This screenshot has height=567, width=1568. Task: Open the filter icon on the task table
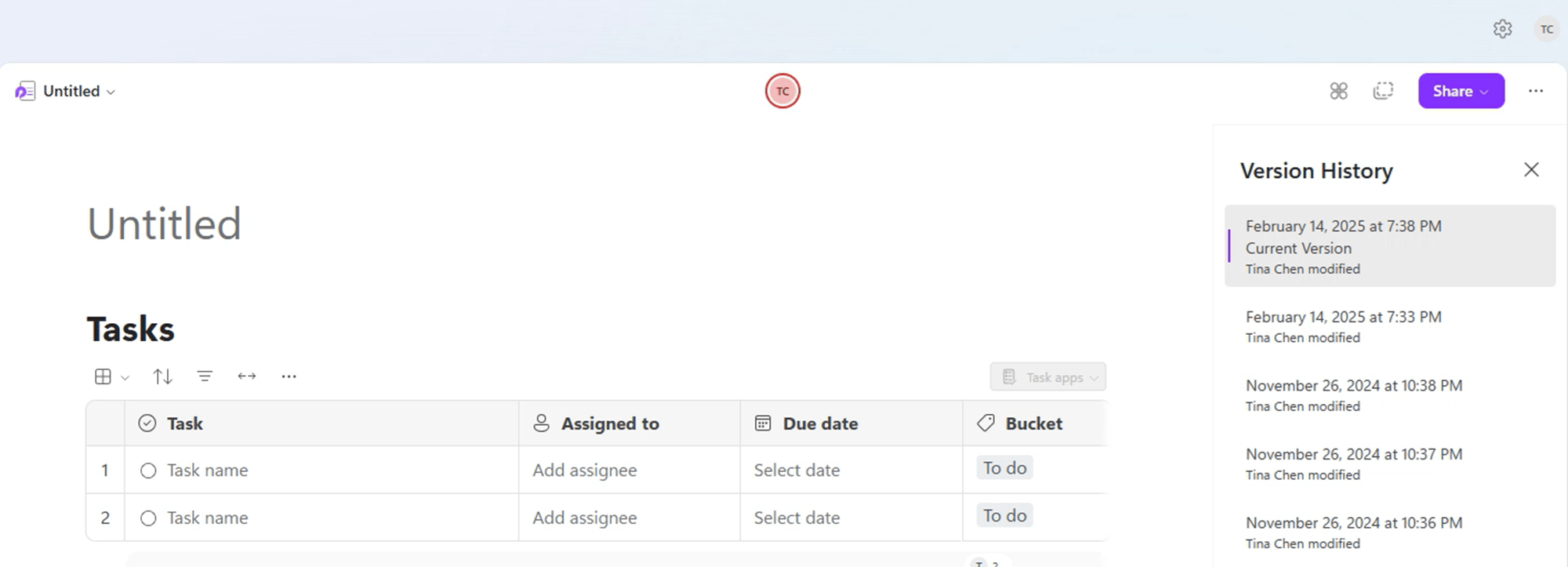tap(205, 376)
